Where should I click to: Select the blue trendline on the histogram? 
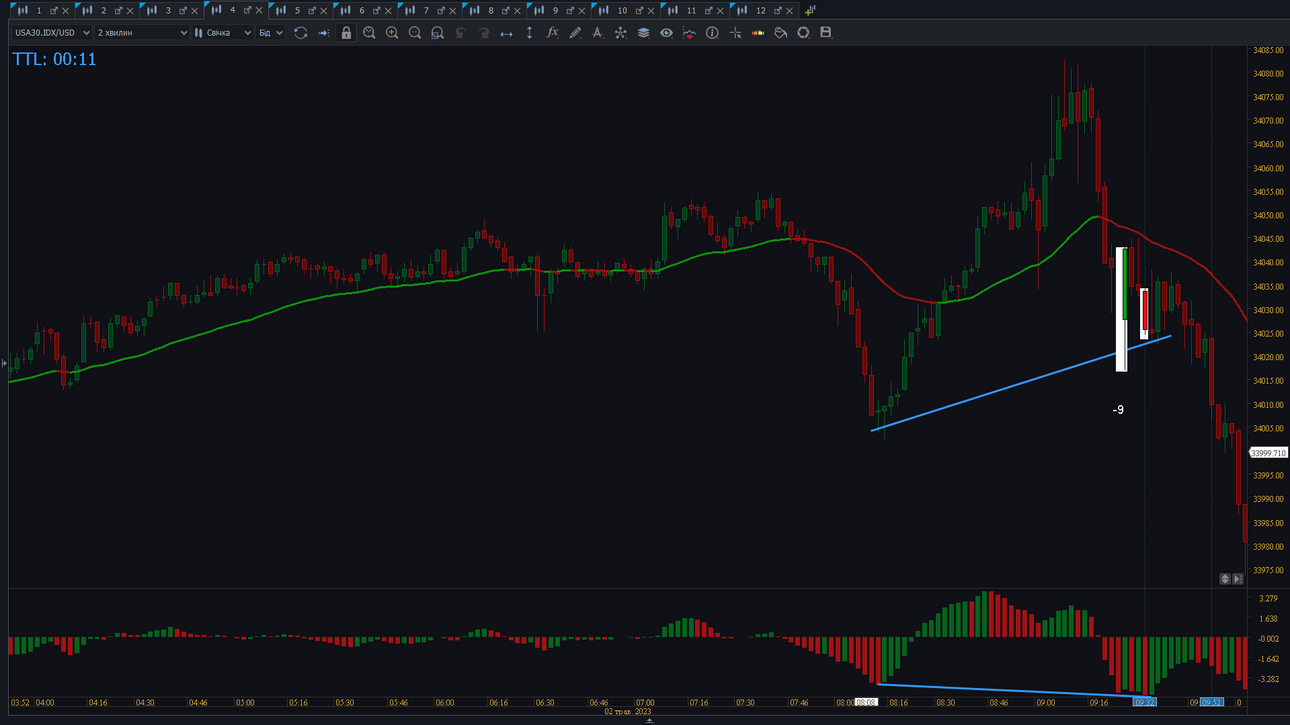1014,689
